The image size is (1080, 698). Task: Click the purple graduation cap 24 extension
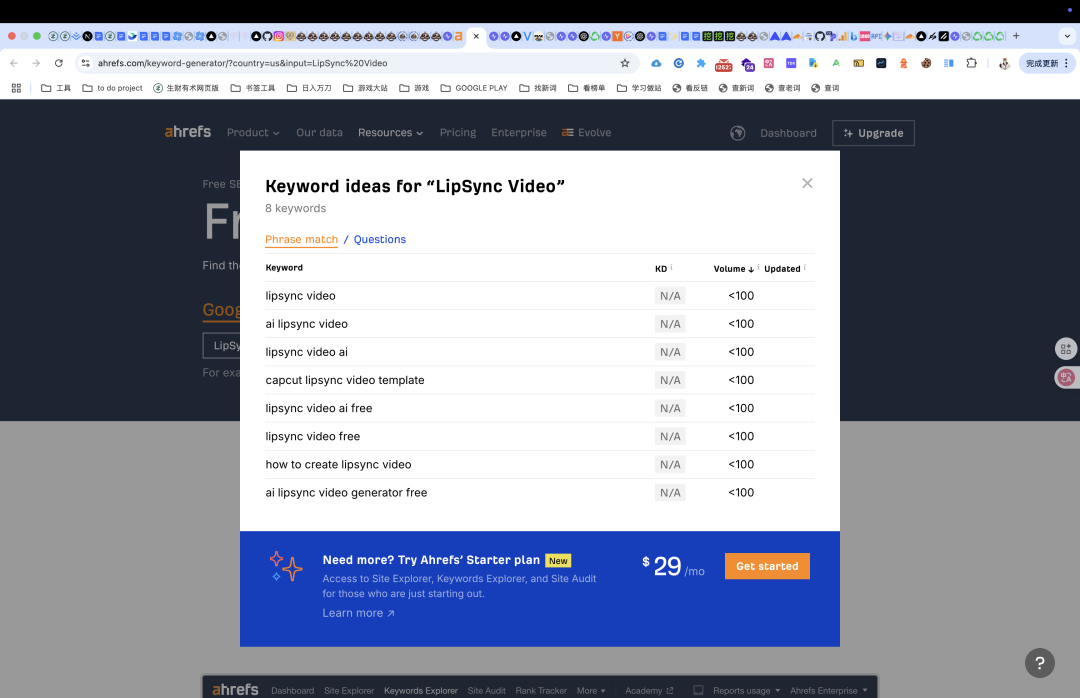pos(747,64)
